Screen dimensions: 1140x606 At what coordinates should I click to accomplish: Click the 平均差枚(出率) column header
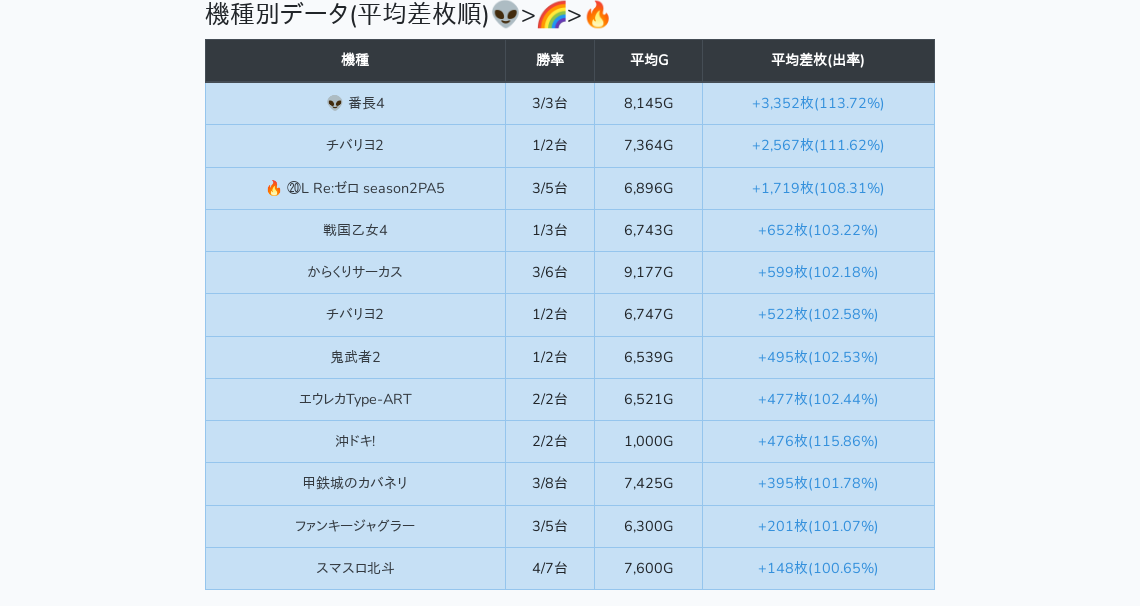pos(817,60)
